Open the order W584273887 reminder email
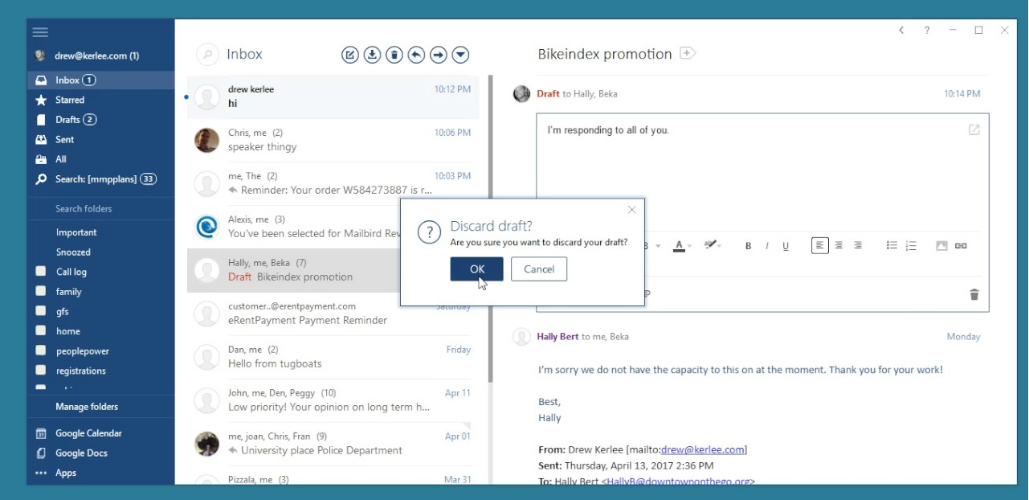This screenshot has width=1029, height=500. [x=333, y=183]
